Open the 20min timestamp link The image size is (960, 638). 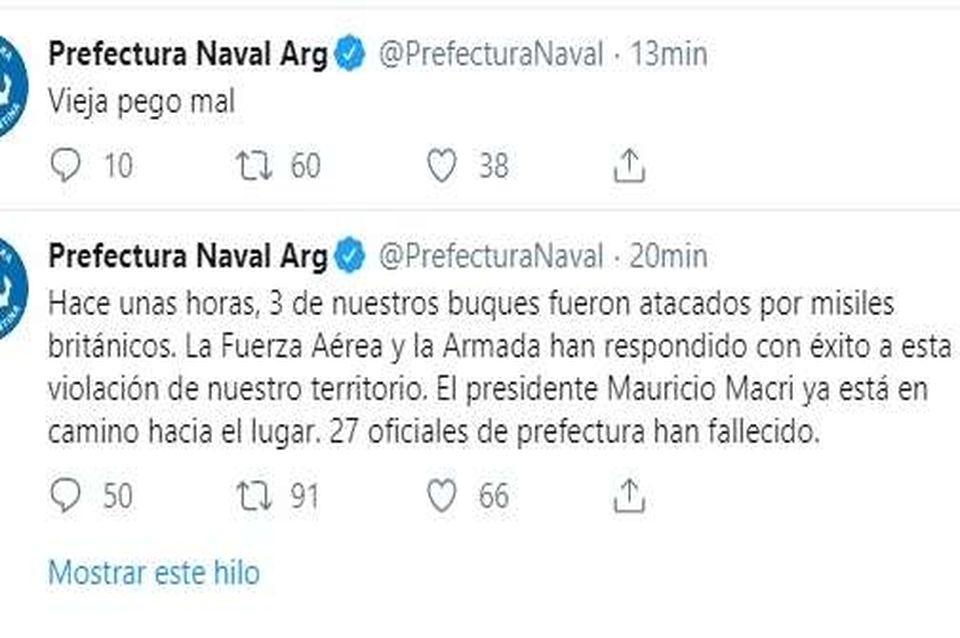coord(667,257)
